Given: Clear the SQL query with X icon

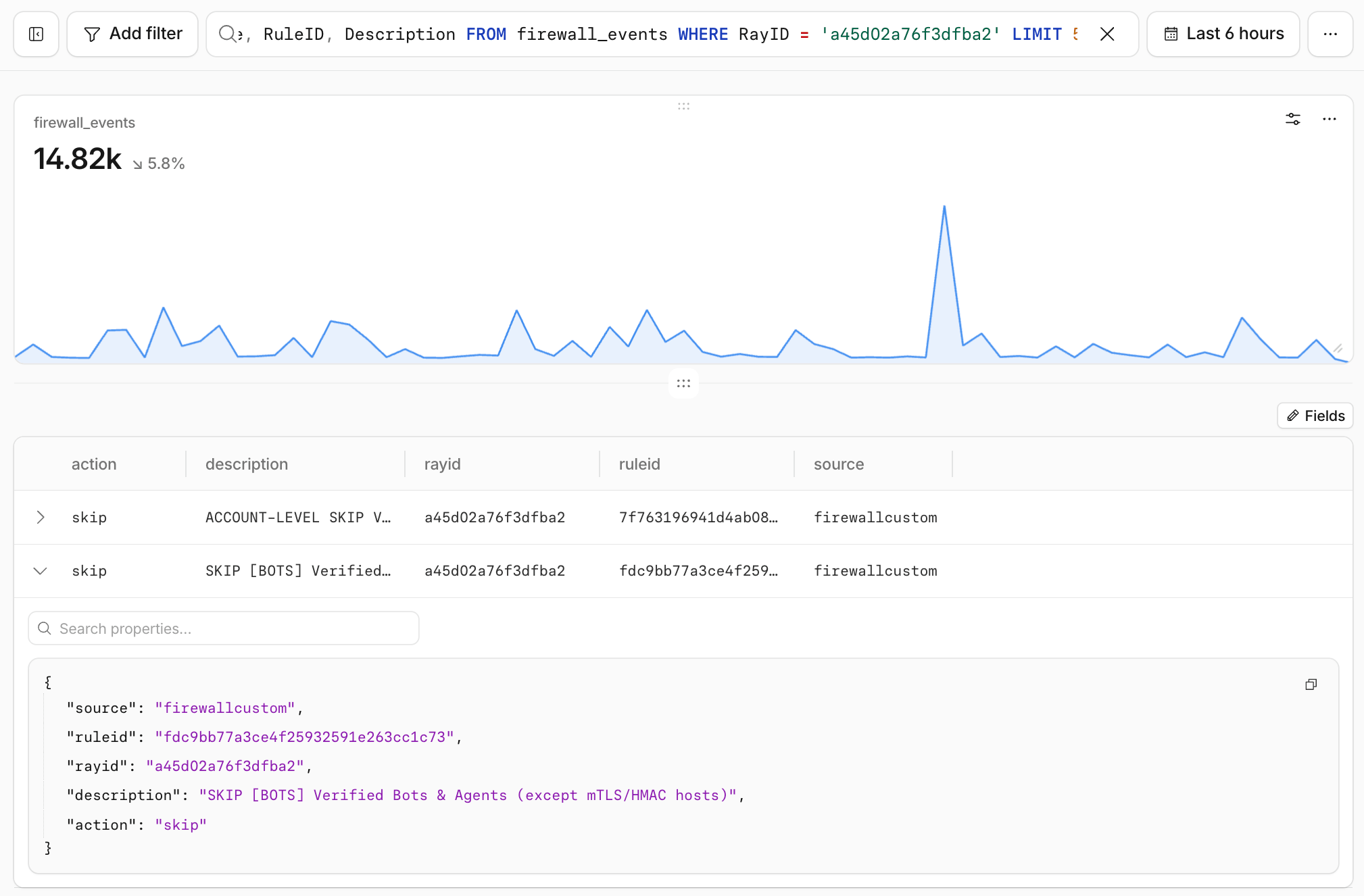Looking at the screenshot, I should [1107, 34].
